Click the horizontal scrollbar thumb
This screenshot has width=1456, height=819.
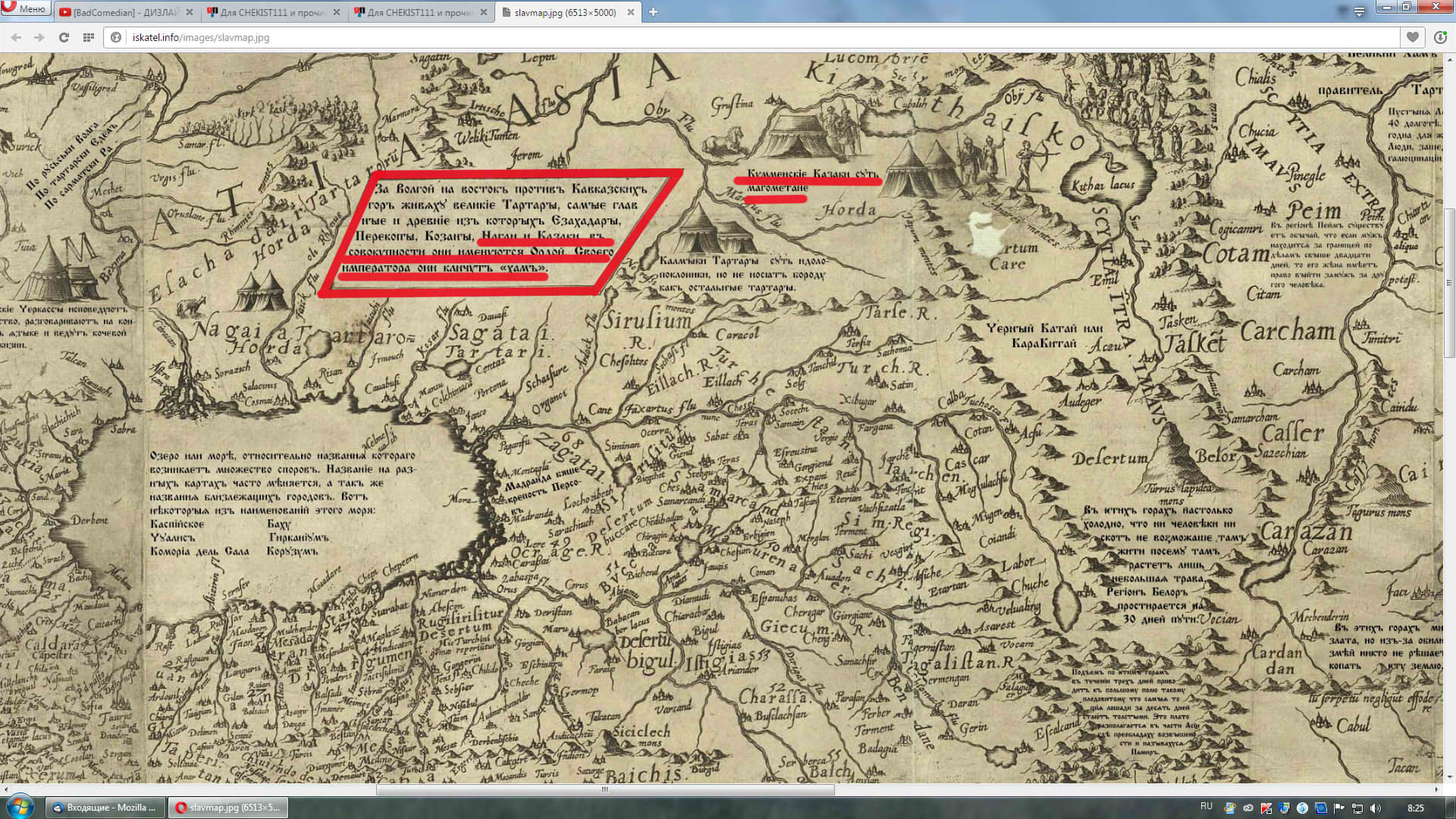click(x=605, y=789)
